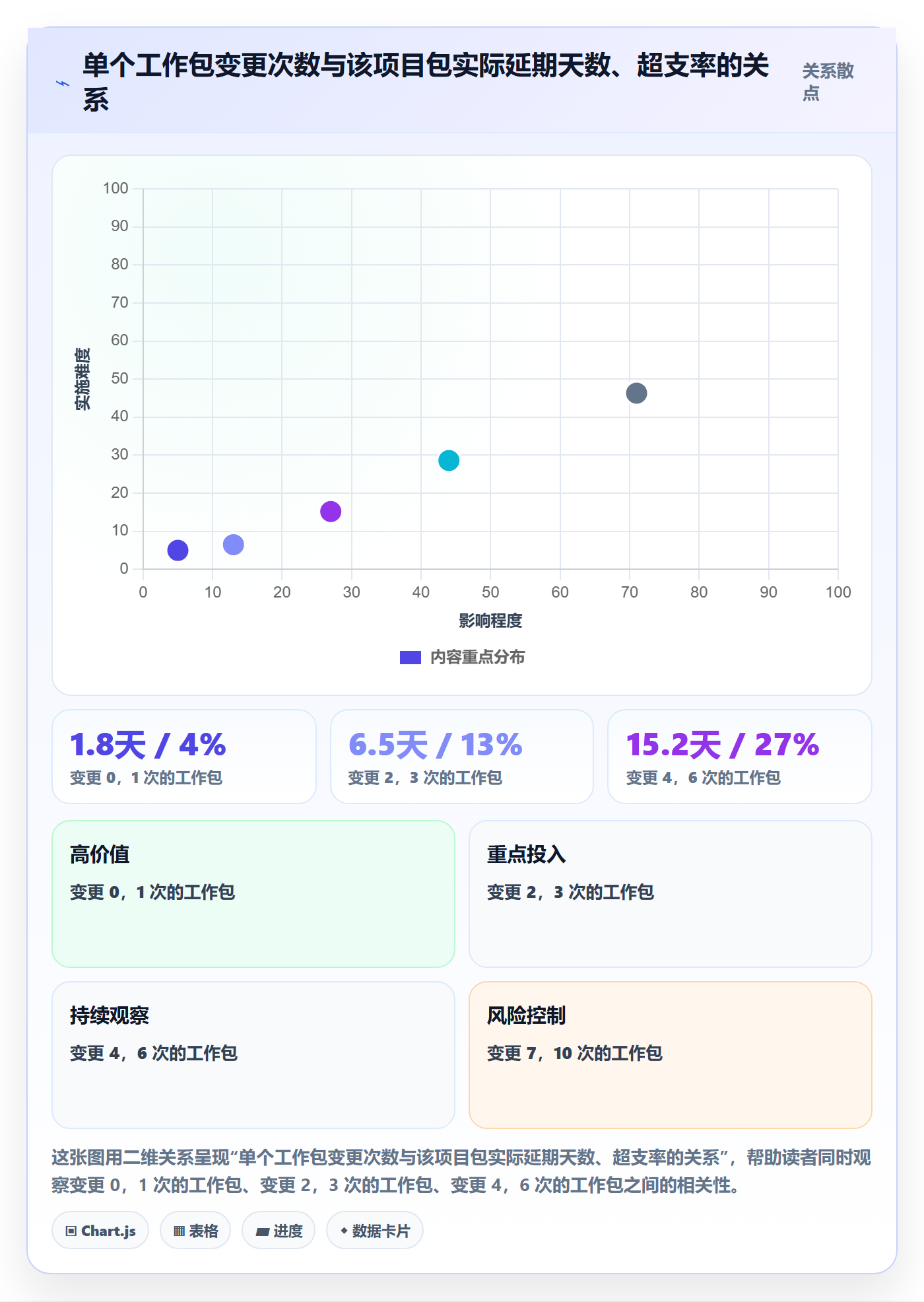Click the 关系散点 label in header
The width and height of the screenshot is (924, 1302).
click(x=828, y=82)
